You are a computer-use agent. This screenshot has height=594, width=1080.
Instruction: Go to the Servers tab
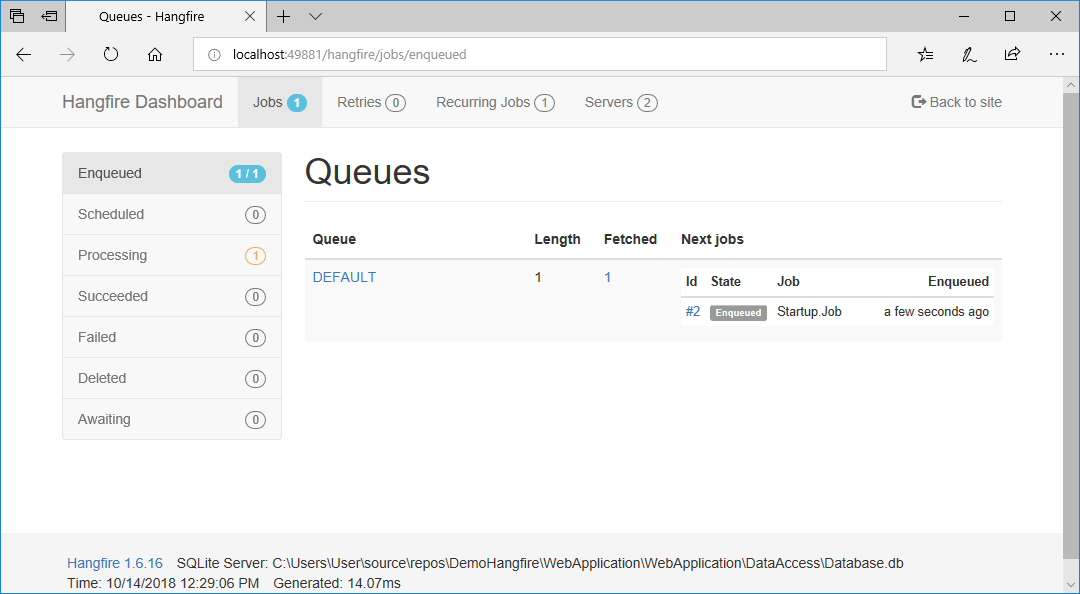pyautogui.click(x=621, y=103)
